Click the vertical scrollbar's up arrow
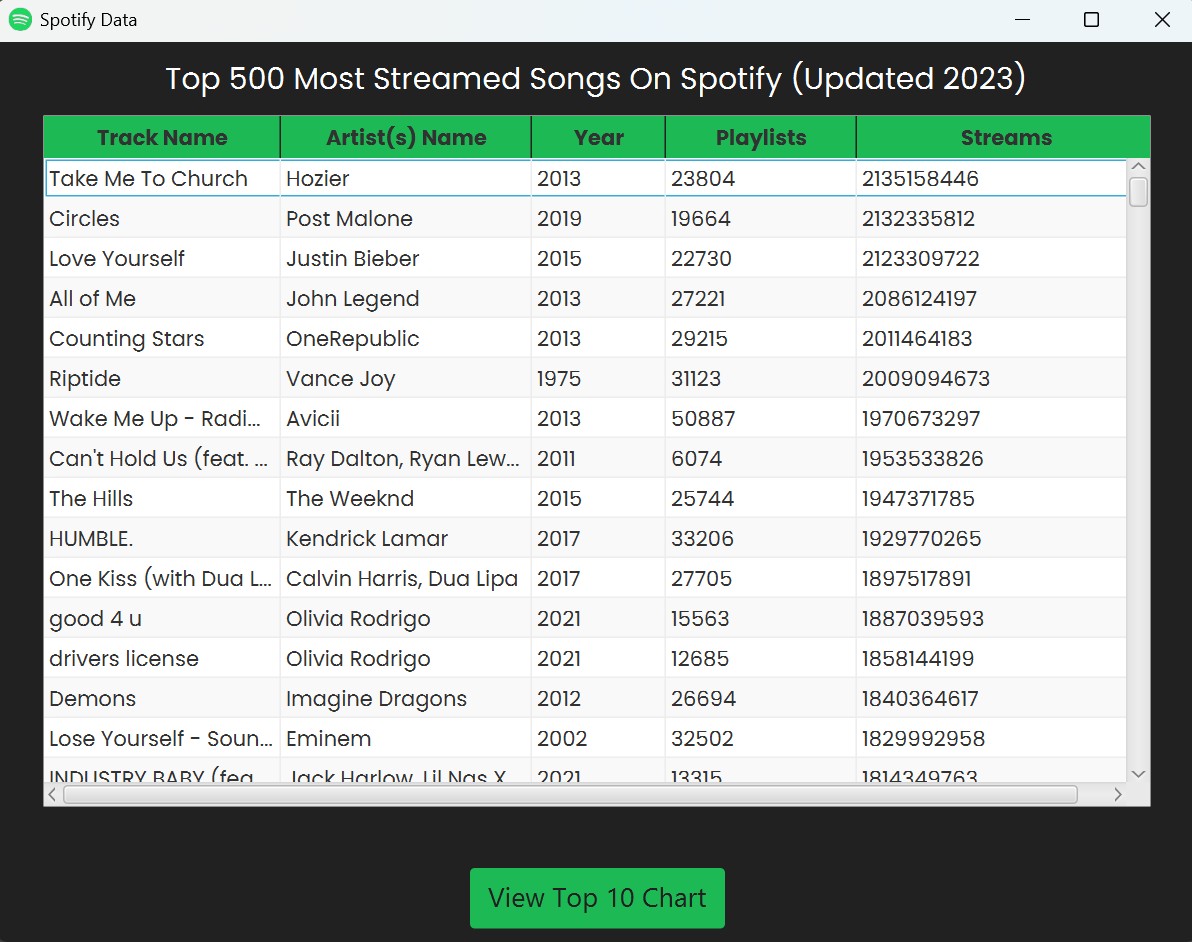Image resolution: width=1192 pixels, height=942 pixels. coord(1138,165)
